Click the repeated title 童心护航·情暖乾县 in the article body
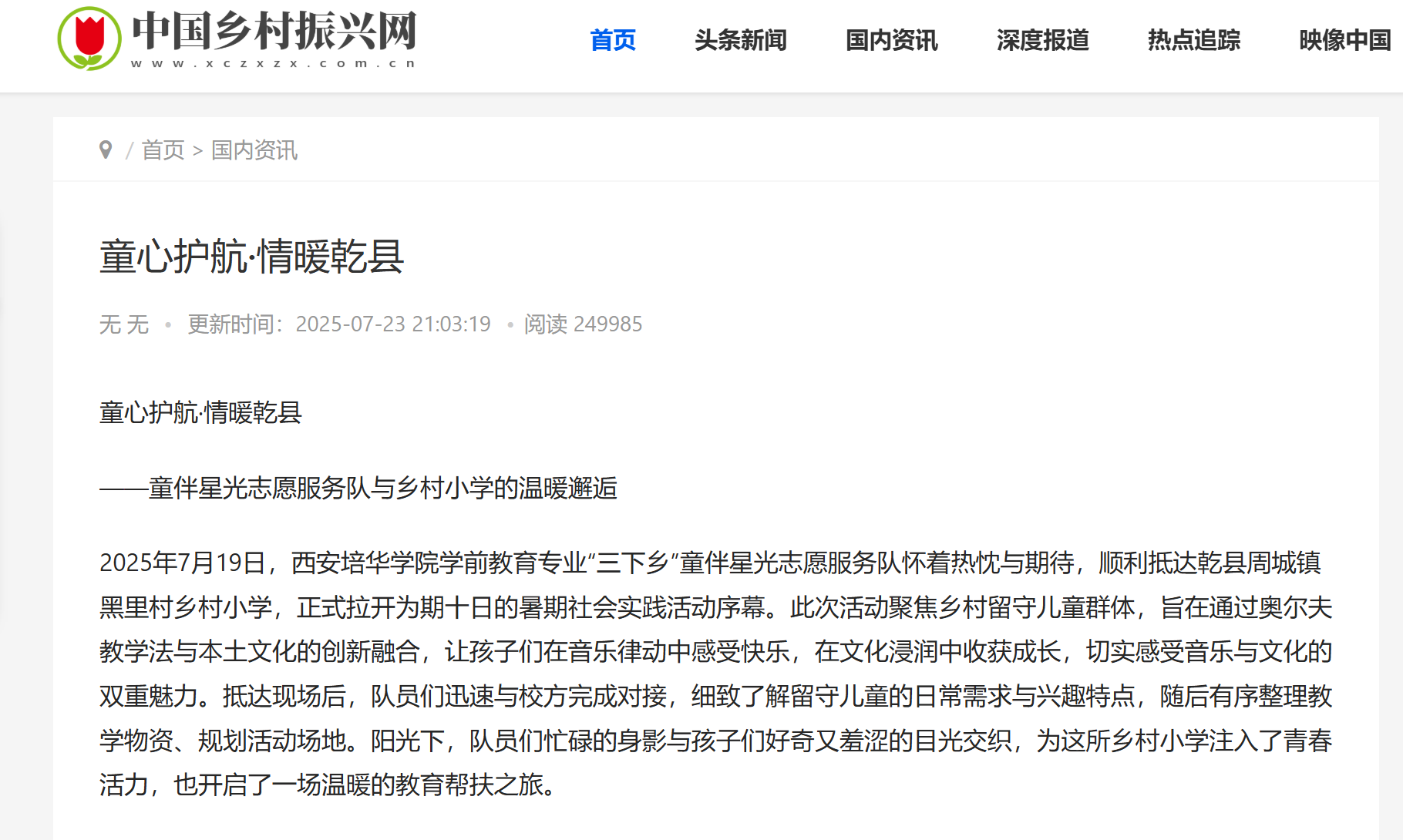Screen dimensions: 1403x840 tap(200, 412)
